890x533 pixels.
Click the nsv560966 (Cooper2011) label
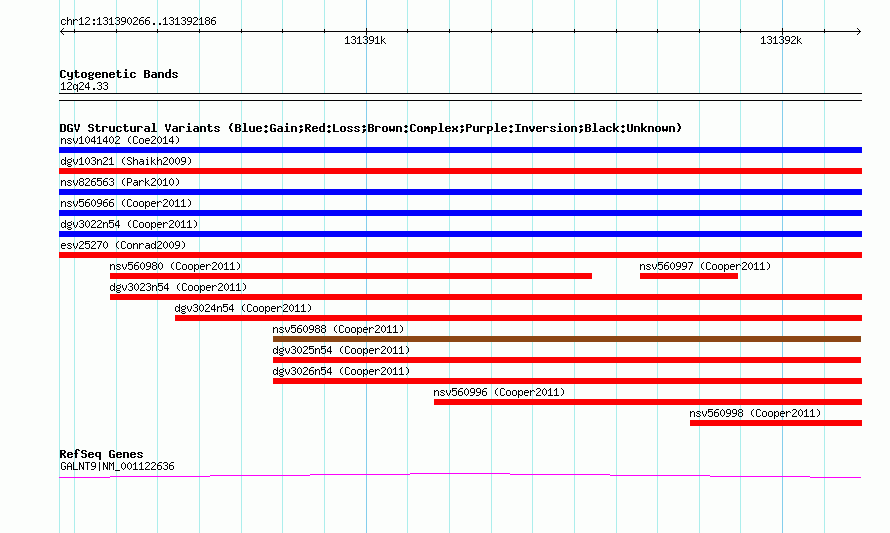[126, 203]
